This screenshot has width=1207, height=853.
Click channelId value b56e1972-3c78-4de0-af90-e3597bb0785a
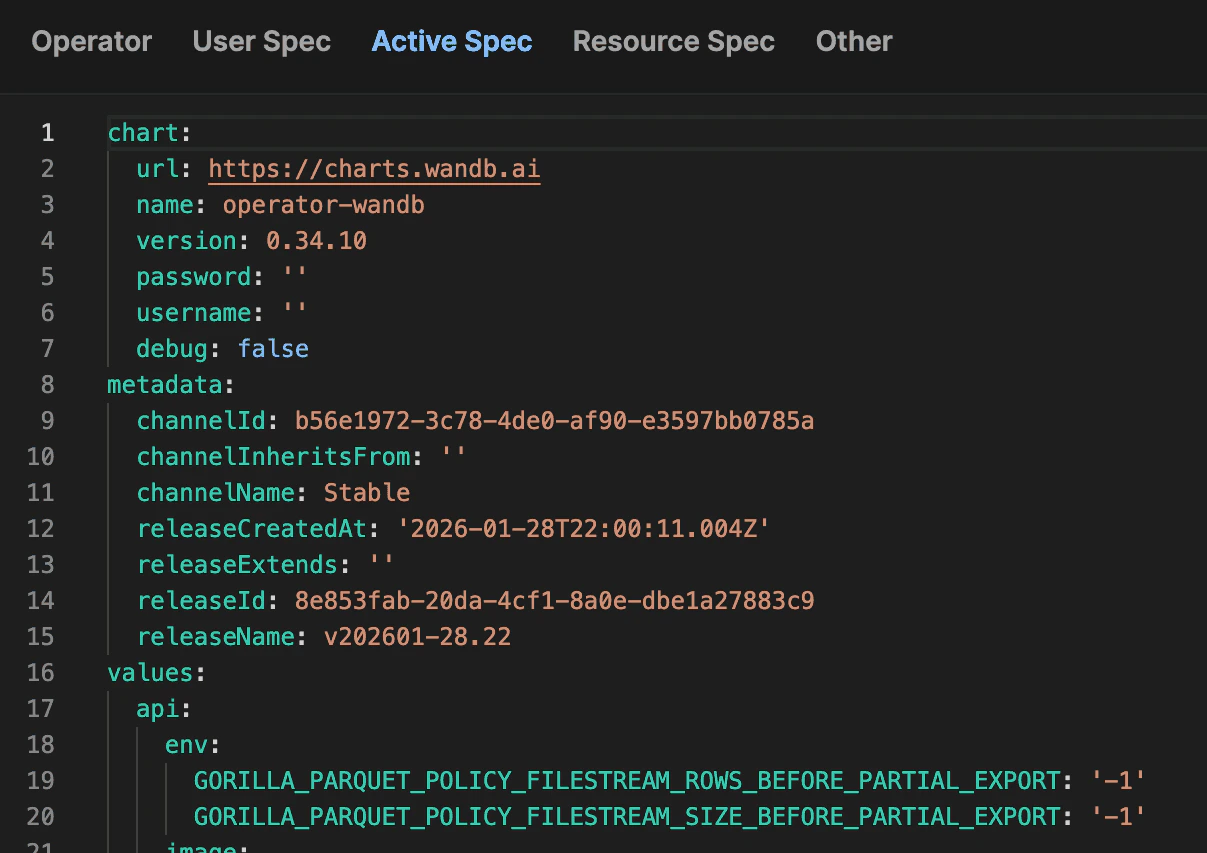click(554, 421)
